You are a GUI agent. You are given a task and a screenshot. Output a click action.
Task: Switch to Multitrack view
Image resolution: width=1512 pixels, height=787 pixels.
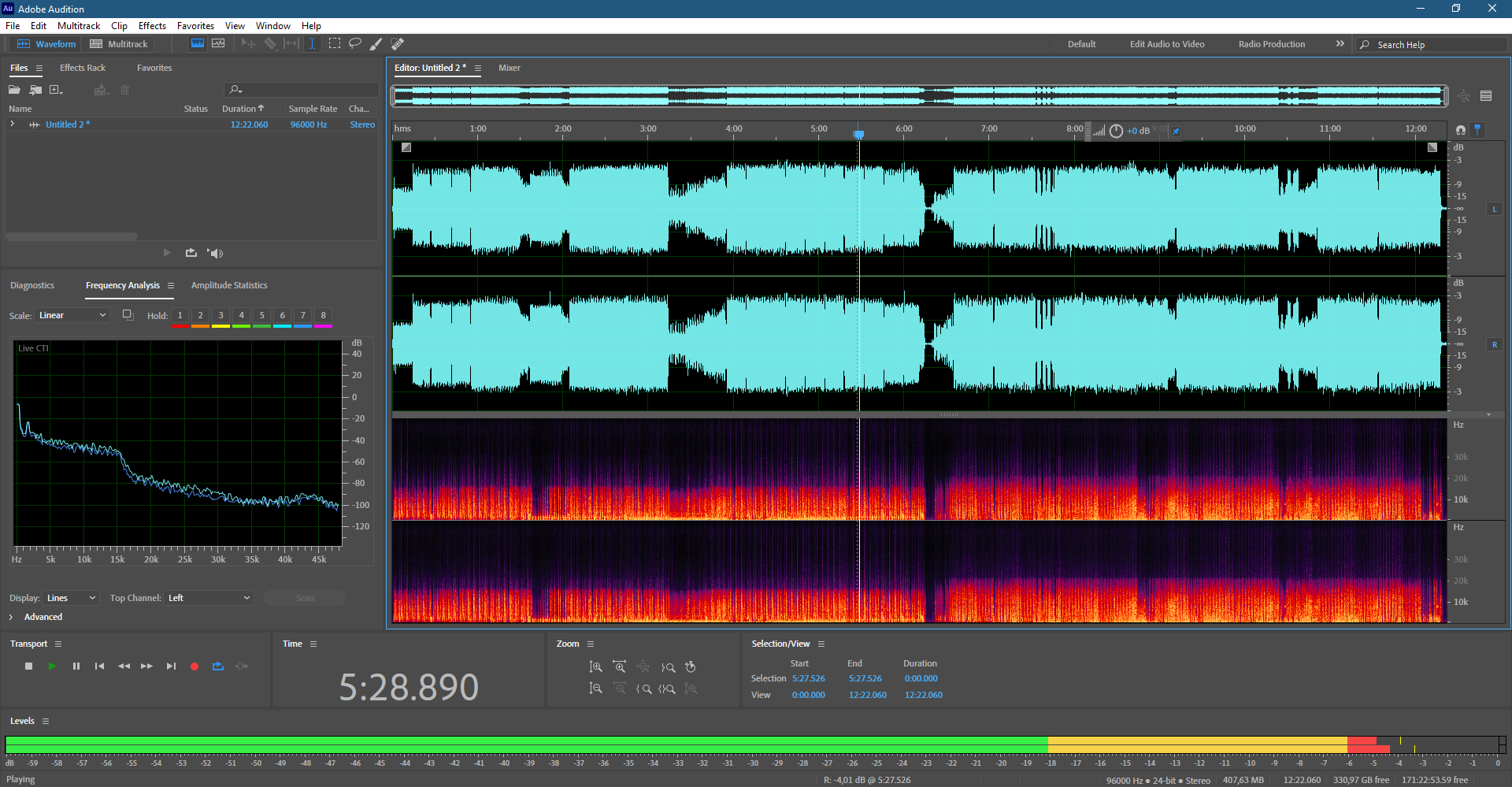click(x=119, y=44)
